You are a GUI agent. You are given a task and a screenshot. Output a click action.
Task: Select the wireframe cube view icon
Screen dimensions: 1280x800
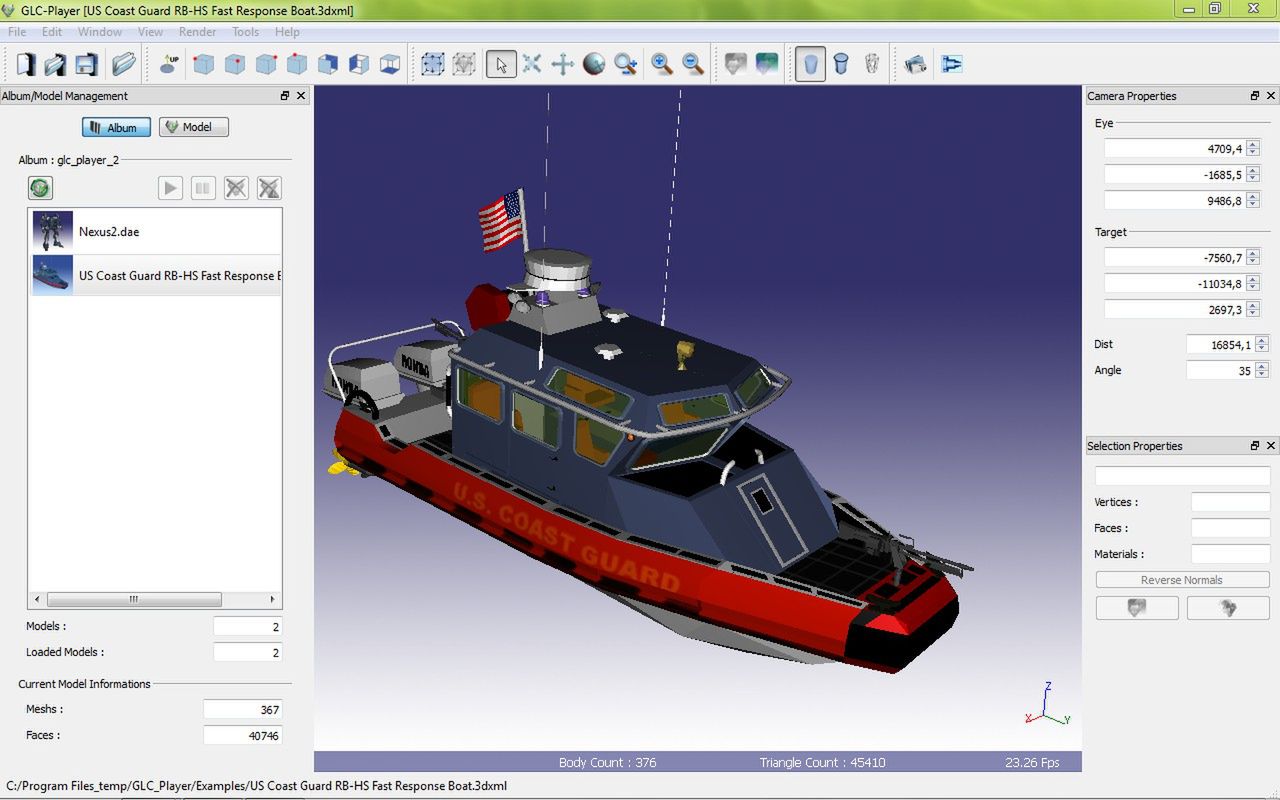pyautogui.click(x=390, y=65)
